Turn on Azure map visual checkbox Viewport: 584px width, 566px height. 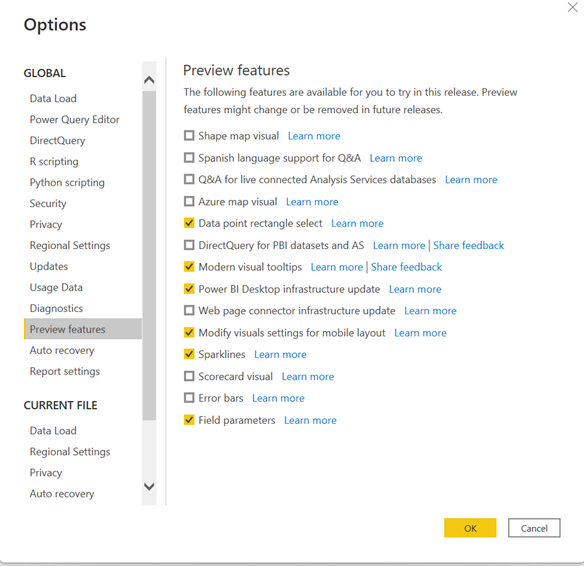189,201
